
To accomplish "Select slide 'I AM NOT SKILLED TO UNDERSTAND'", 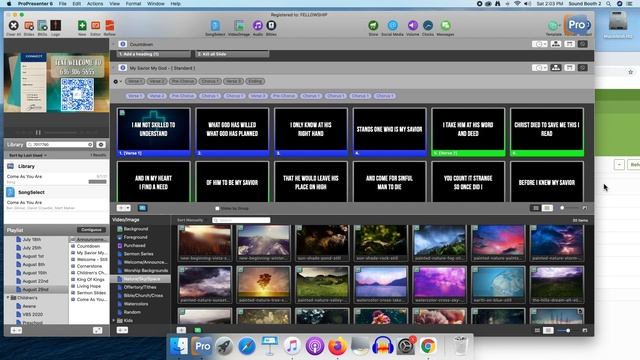I will pyautogui.click(x=153, y=132).
